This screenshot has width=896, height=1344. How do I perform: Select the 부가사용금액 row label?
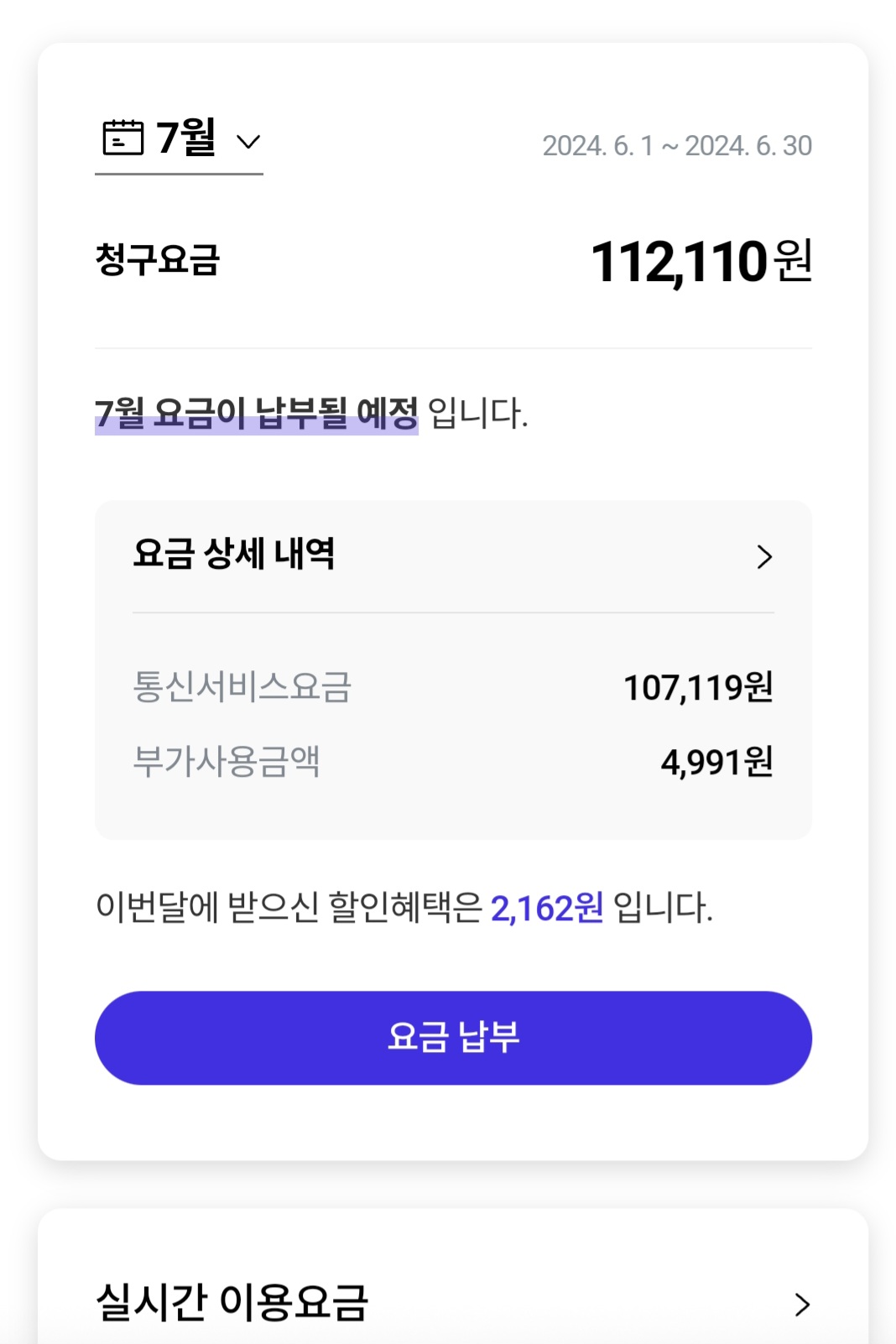point(227,762)
